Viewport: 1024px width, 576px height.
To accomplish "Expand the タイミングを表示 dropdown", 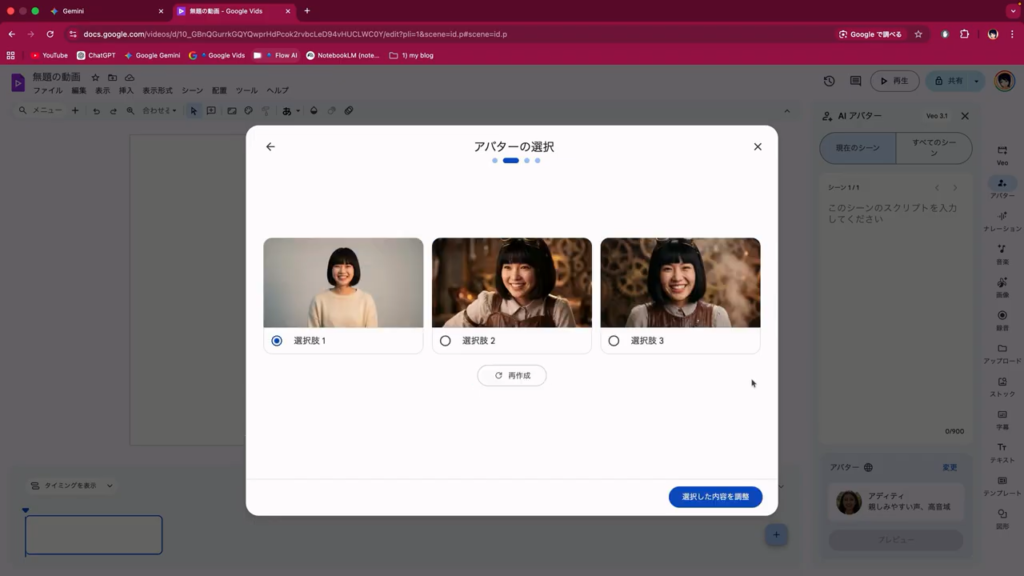I will pos(72,486).
